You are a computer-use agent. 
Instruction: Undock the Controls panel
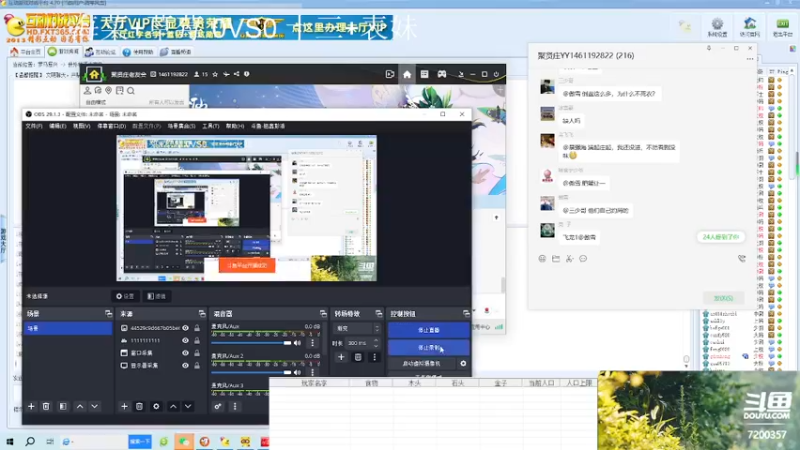pos(466,313)
